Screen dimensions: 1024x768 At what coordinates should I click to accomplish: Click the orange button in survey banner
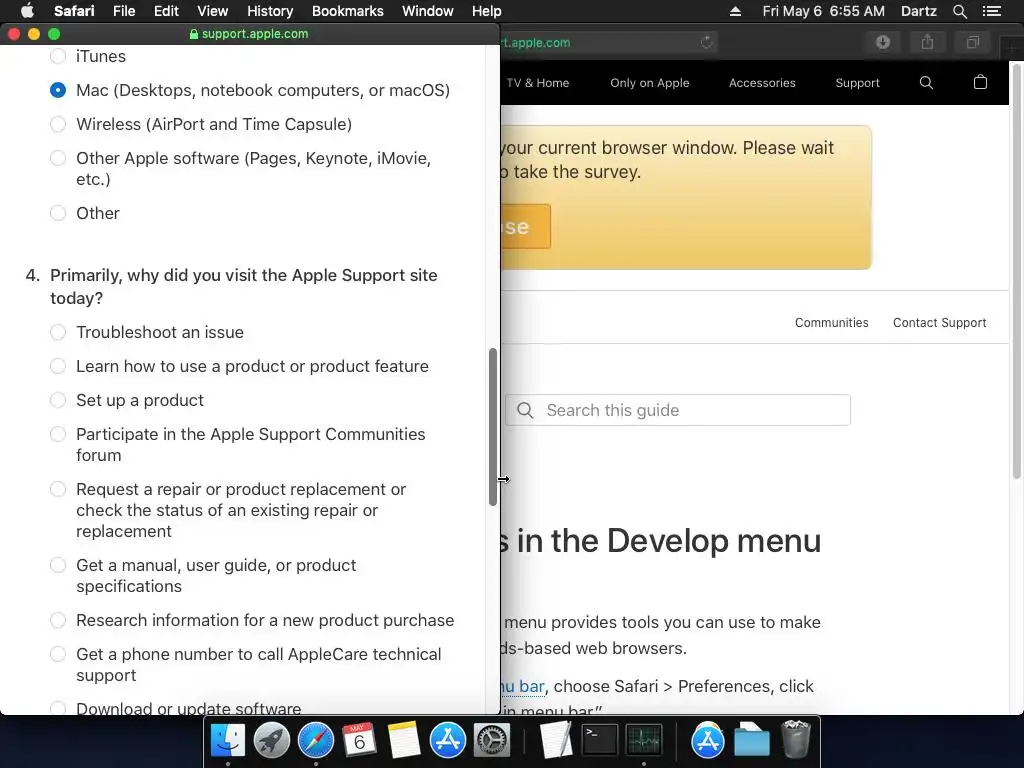click(x=526, y=227)
